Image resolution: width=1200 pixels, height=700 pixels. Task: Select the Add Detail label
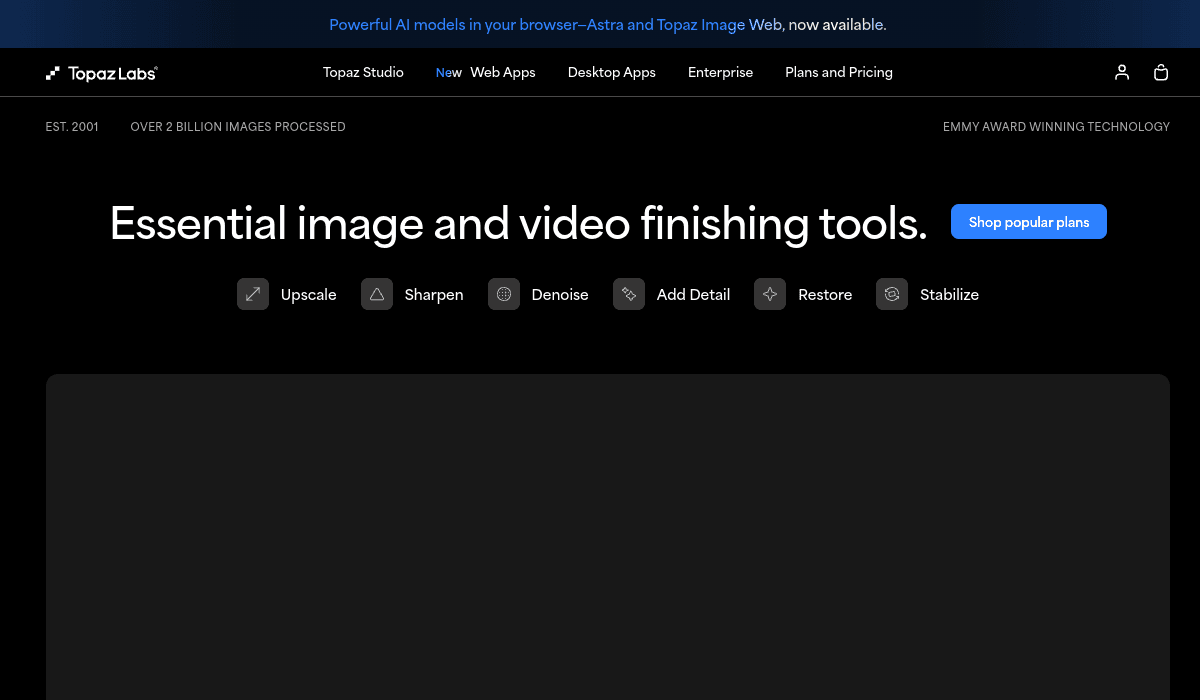(693, 294)
